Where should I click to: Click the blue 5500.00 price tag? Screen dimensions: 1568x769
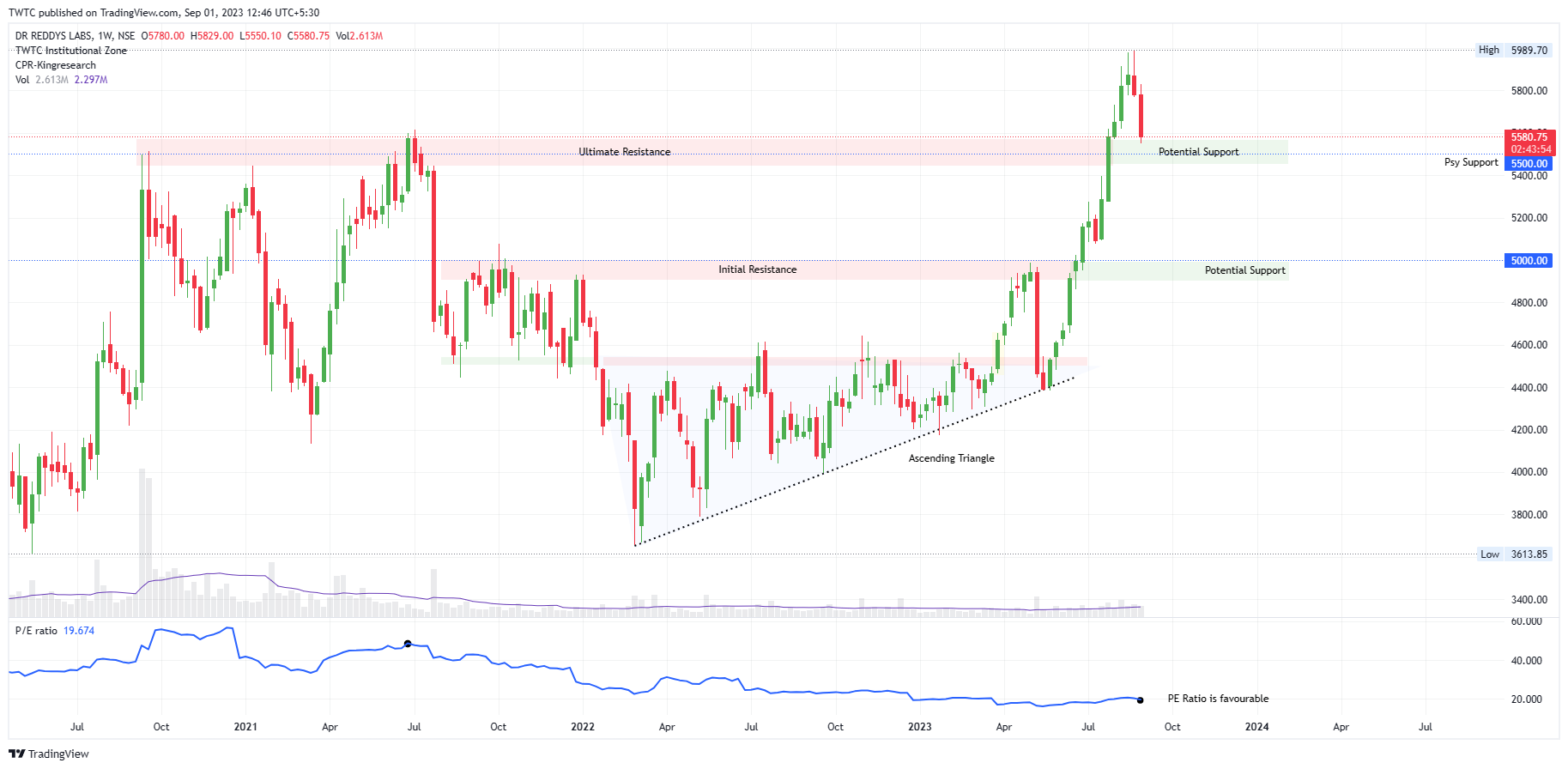pos(1529,164)
